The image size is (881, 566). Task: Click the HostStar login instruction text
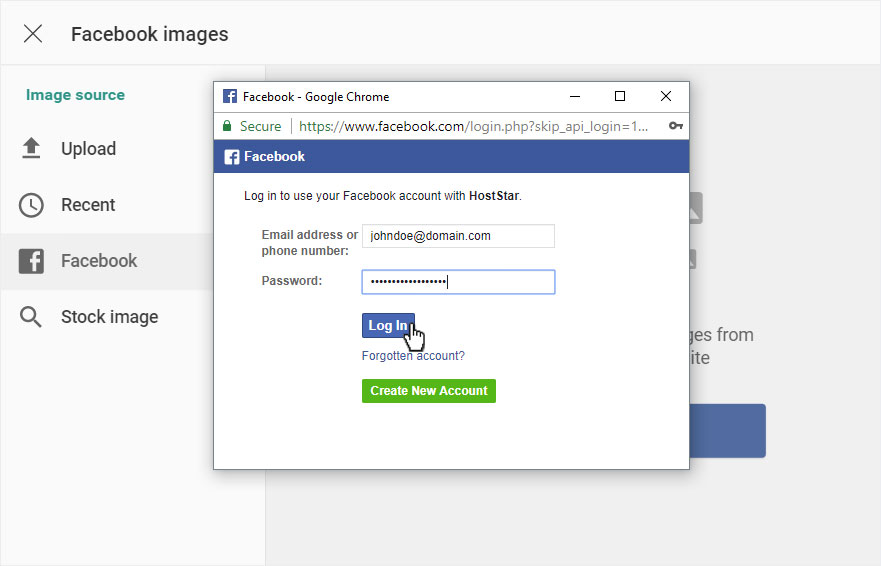tap(383, 196)
